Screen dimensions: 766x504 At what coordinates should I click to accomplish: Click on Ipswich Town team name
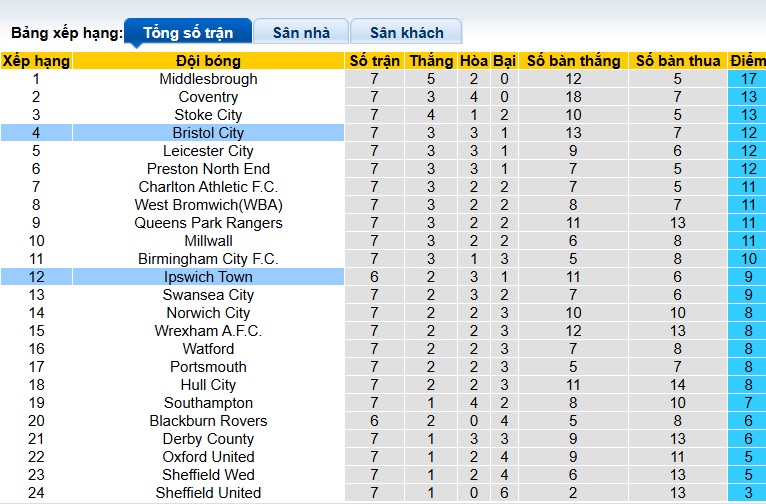click(208, 277)
